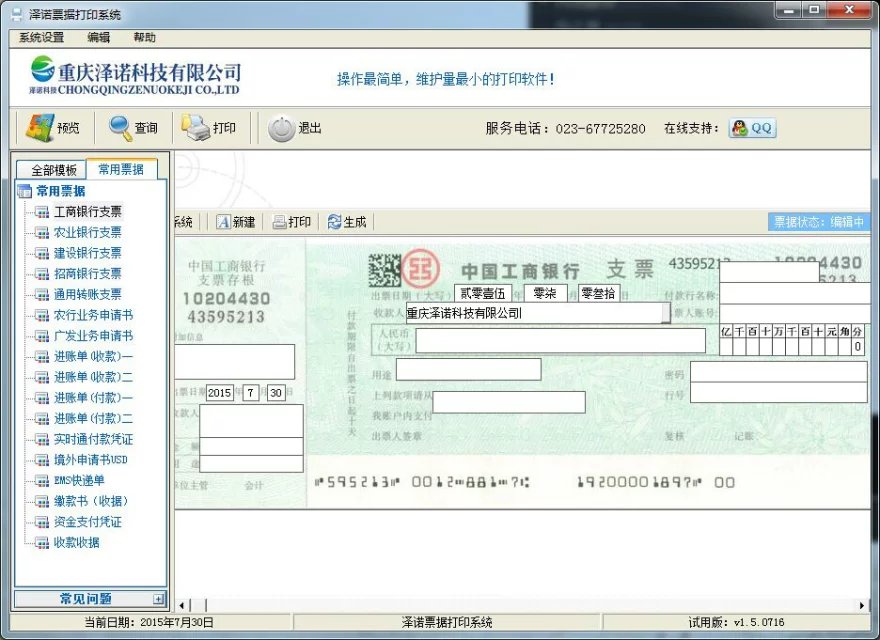The image size is (880, 640).
Task: Open the payee 收款人 dropdown arrow
Action: click(x=666, y=313)
